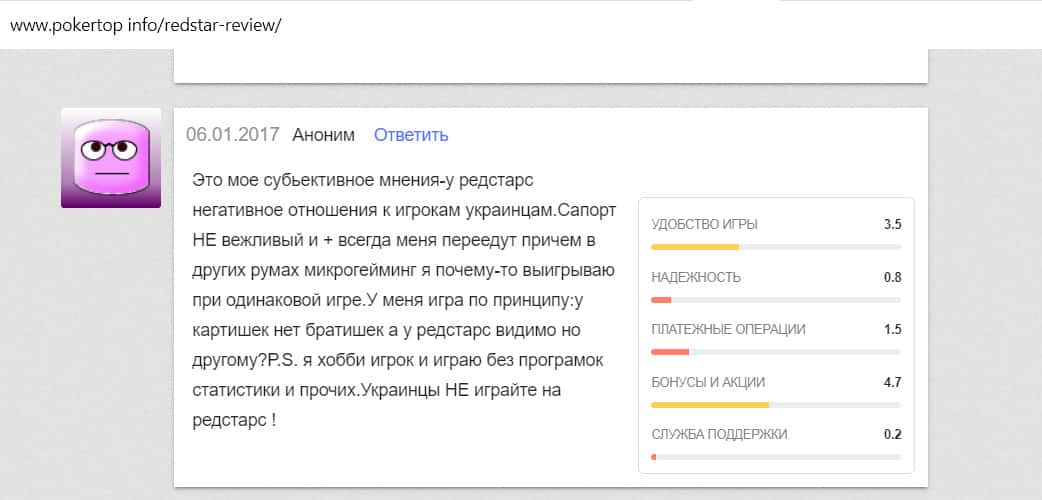Image resolution: width=1042 pixels, height=500 pixels.
Task: Select the ПЛАТЕЖНЫЕ ОПЕРАЦИИ rating label
Action: (x=728, y=329)
